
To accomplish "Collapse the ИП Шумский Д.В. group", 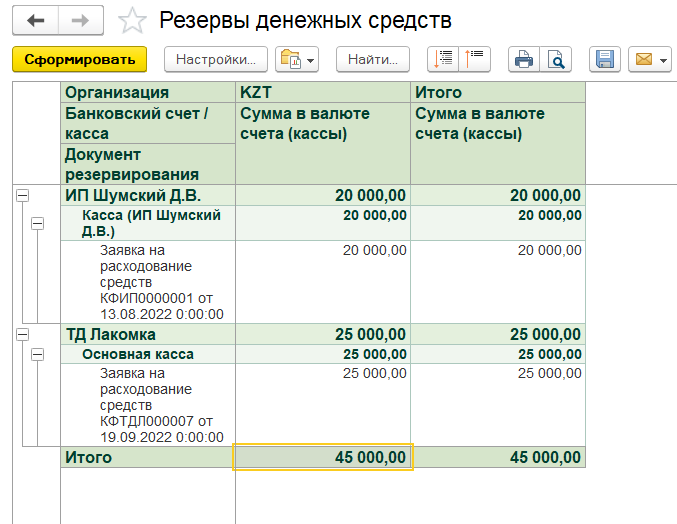I will point(22,197).
